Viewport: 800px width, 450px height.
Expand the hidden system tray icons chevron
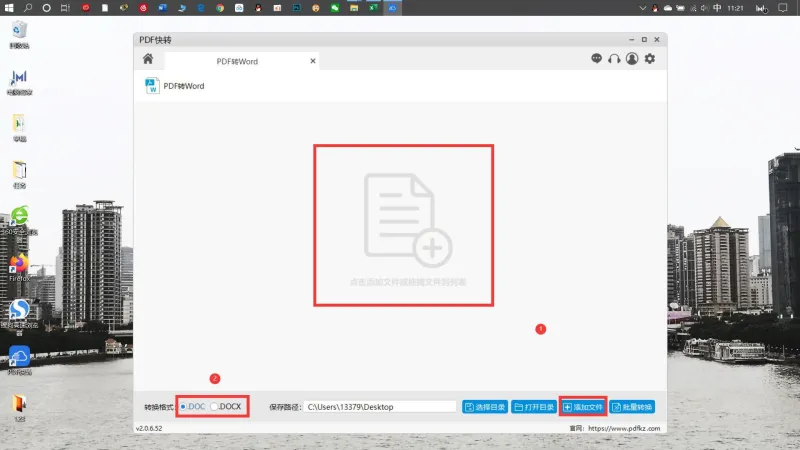click(x=642, y=8)
